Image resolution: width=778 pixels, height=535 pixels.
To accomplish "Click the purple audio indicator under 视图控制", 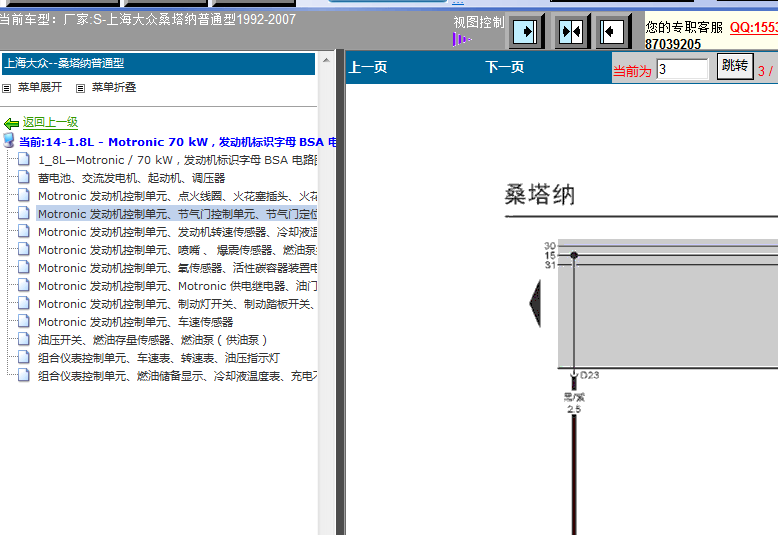I will coord(462,39).
